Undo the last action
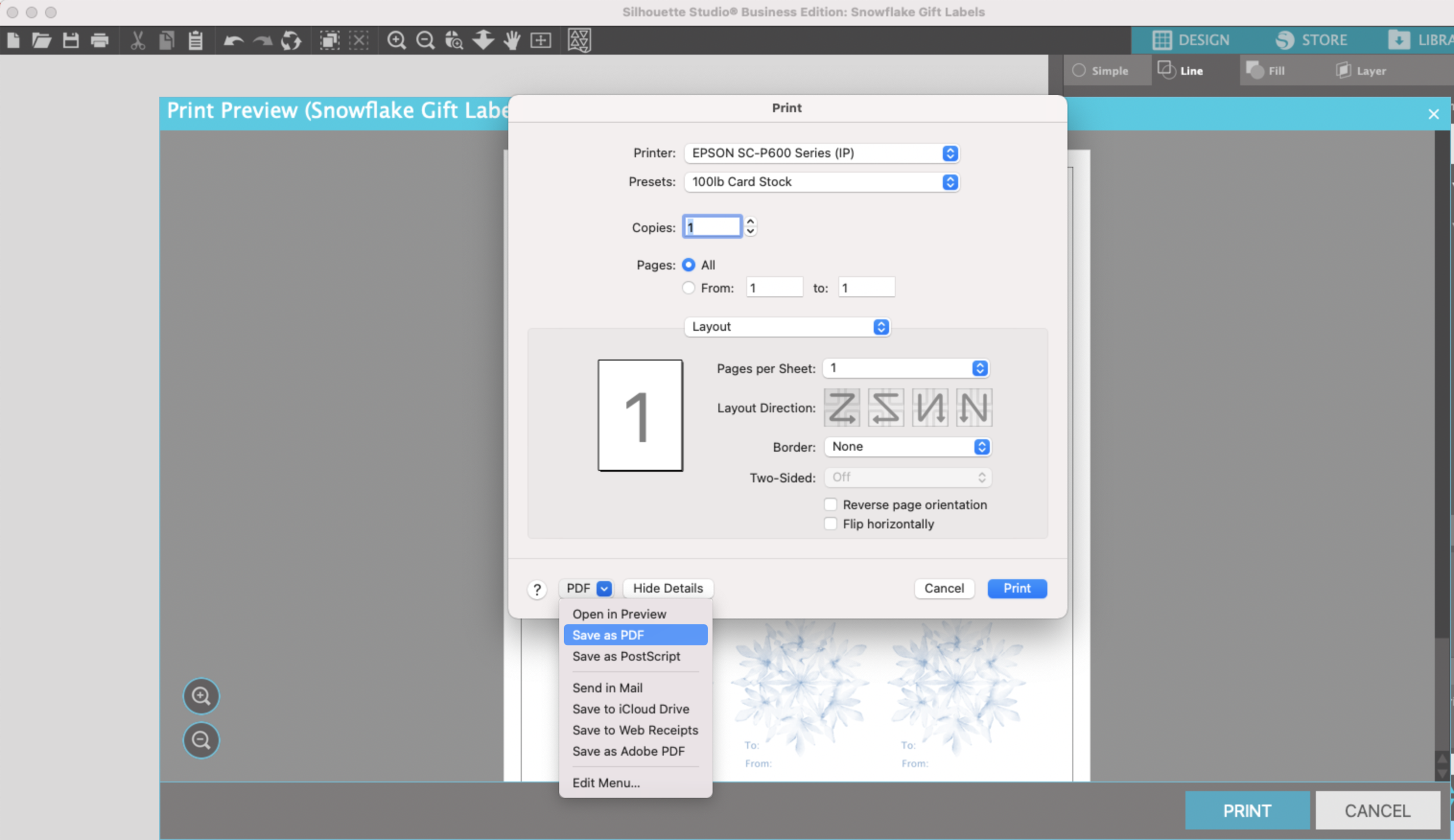 coord(234,41)
